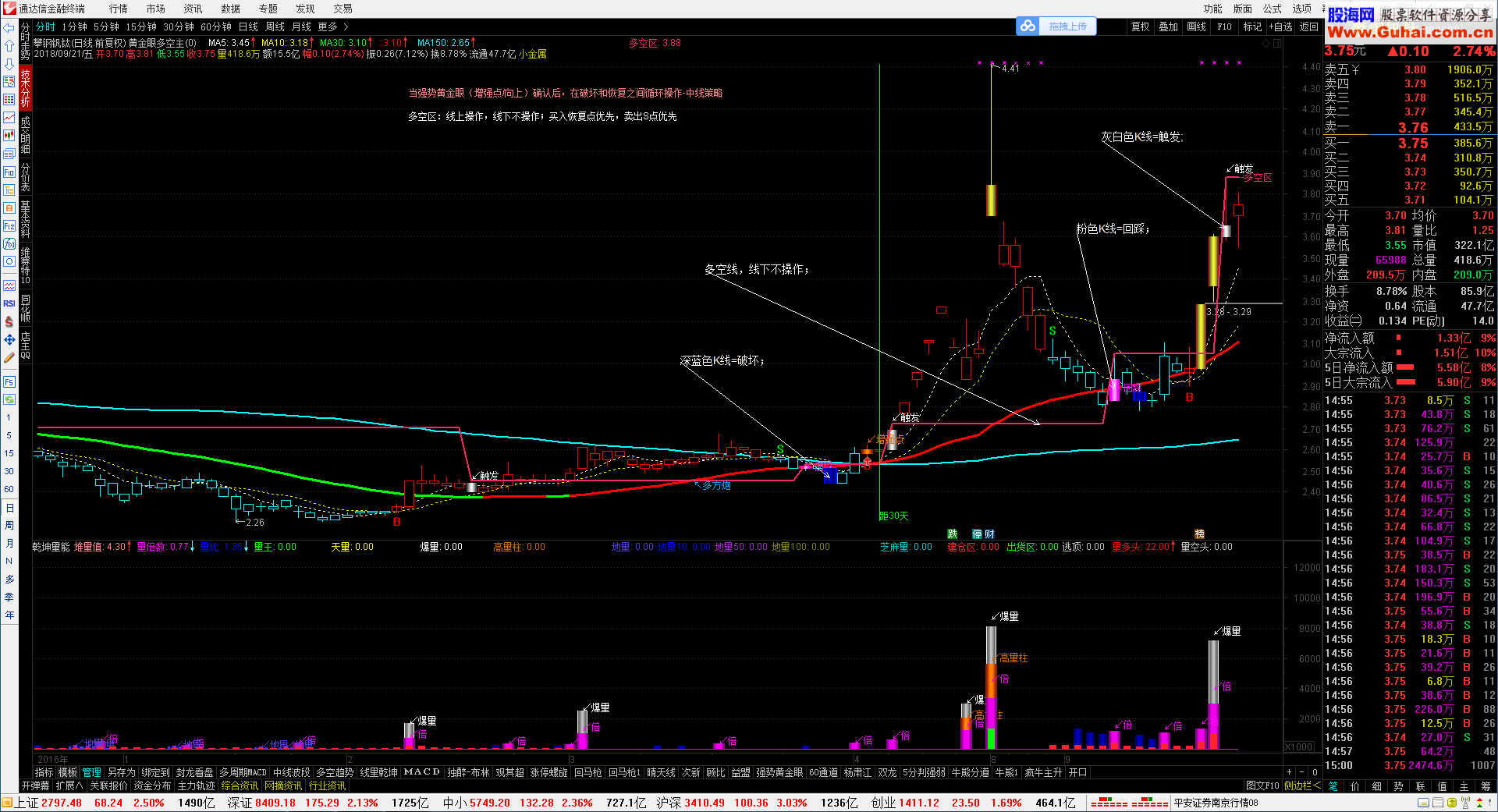Click the down arrow icon for next stock
Viewport: 1498px width, 812px height.
click(9, 64)
